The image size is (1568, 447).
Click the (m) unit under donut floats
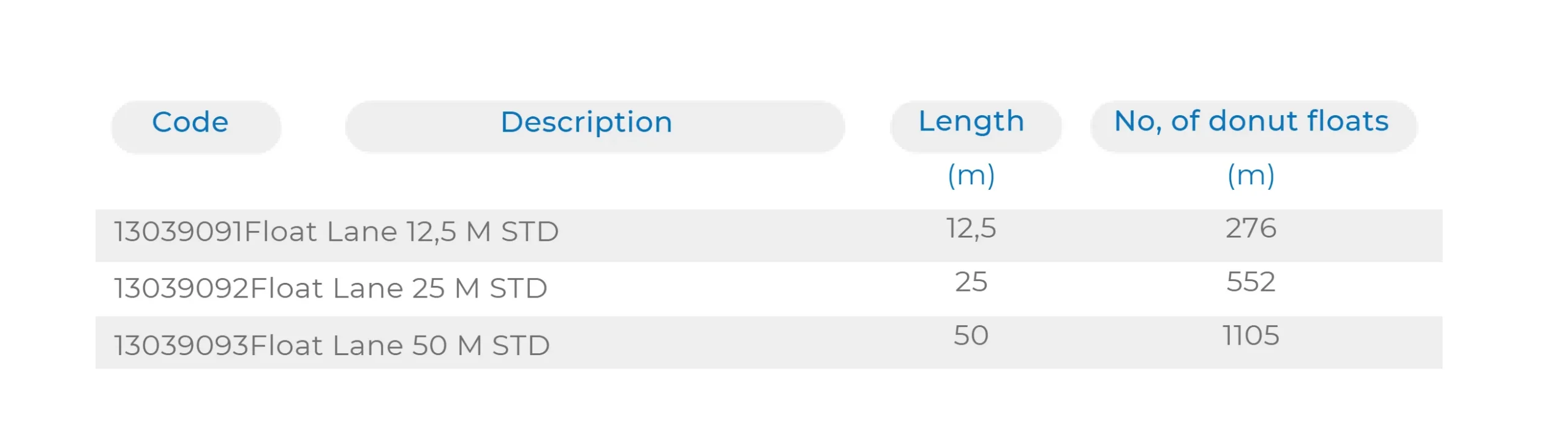click(1251, 176)
